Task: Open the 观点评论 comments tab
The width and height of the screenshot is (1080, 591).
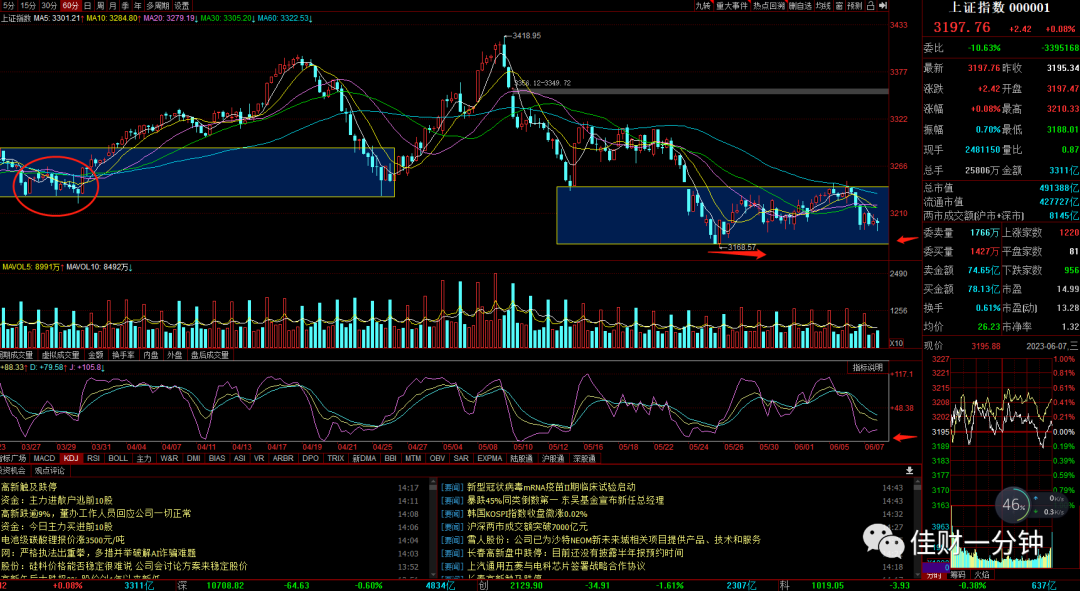Action: coord(50,470)
